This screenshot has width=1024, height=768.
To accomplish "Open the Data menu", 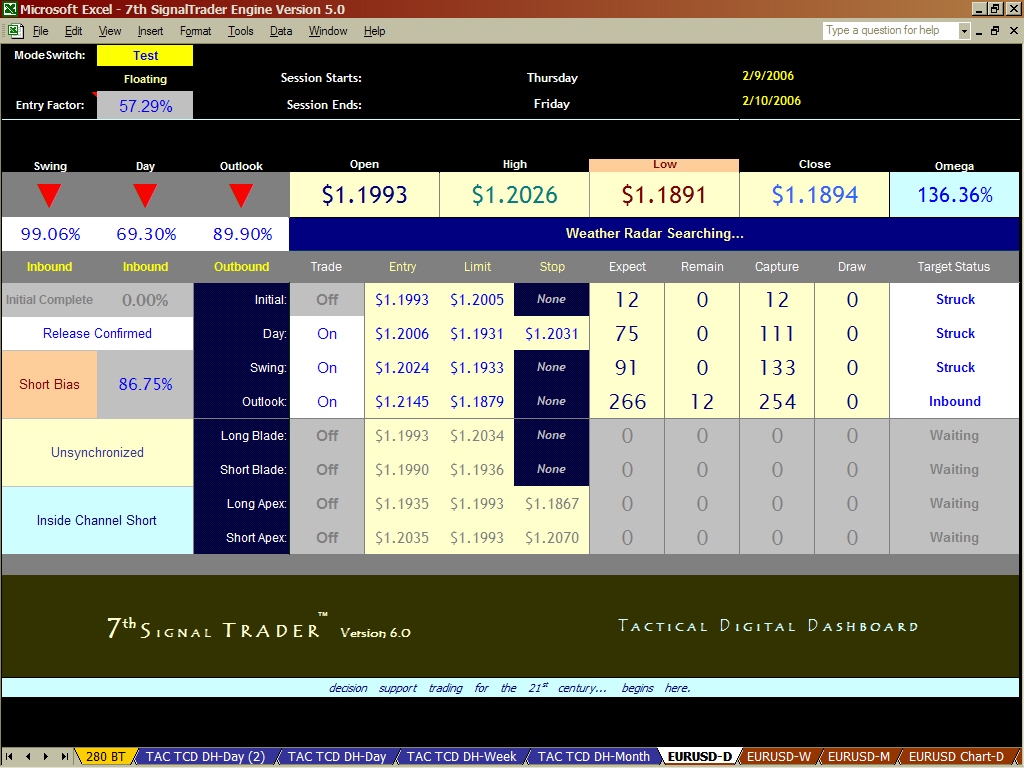I will point(281,31).
